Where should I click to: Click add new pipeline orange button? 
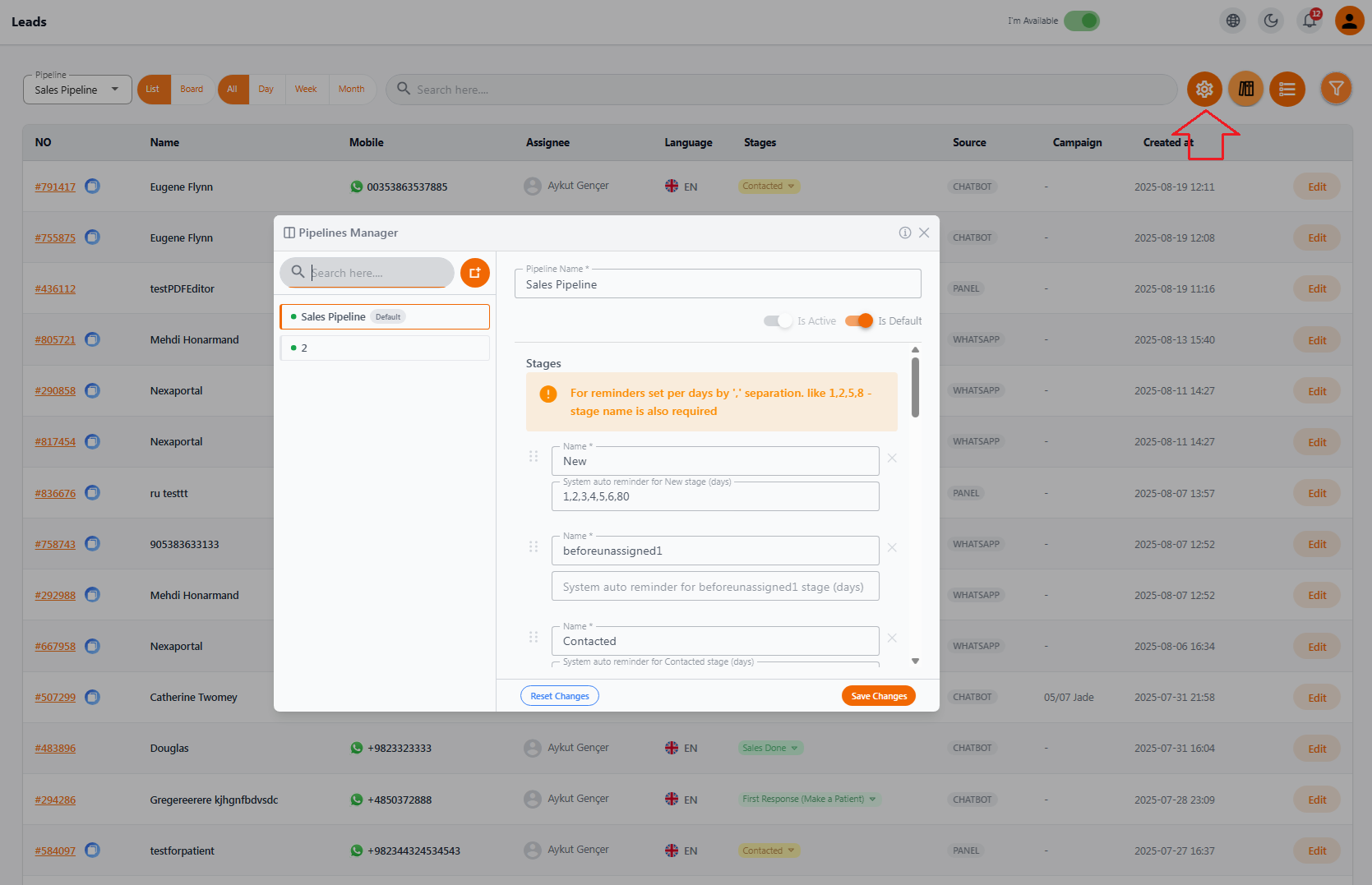(x=475, y=273)
